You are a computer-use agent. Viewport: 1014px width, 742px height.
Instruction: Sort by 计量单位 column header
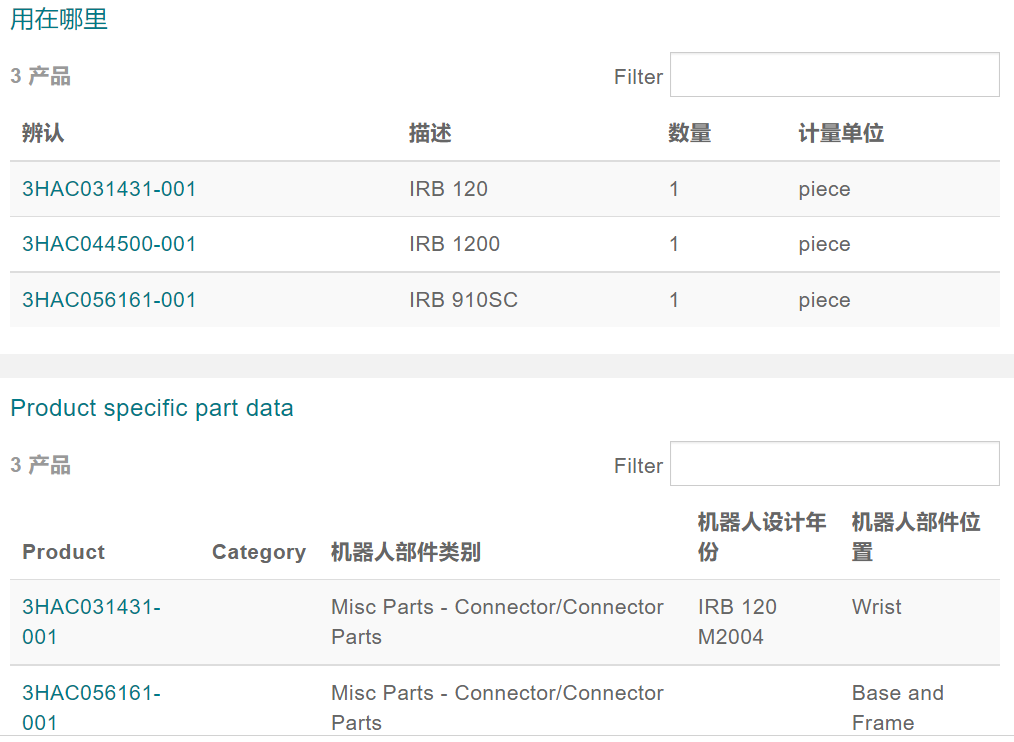(841, 133)
